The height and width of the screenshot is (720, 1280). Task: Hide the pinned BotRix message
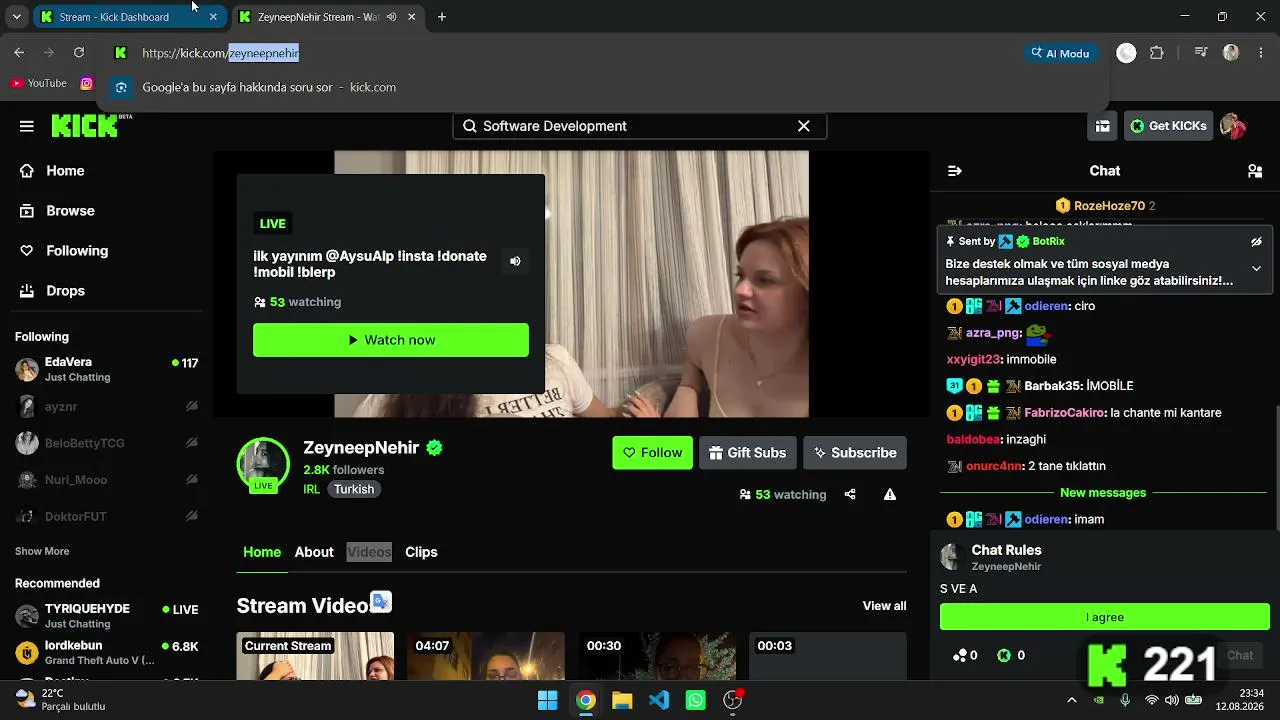pyautogui.click(x=1257, y=242)
